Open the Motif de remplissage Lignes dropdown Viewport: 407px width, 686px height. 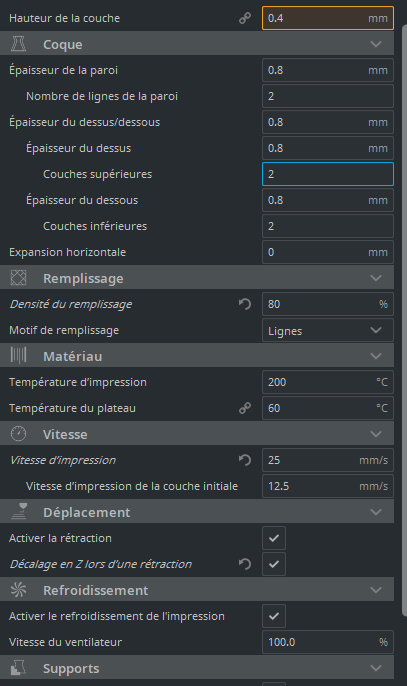click(328, 330)
